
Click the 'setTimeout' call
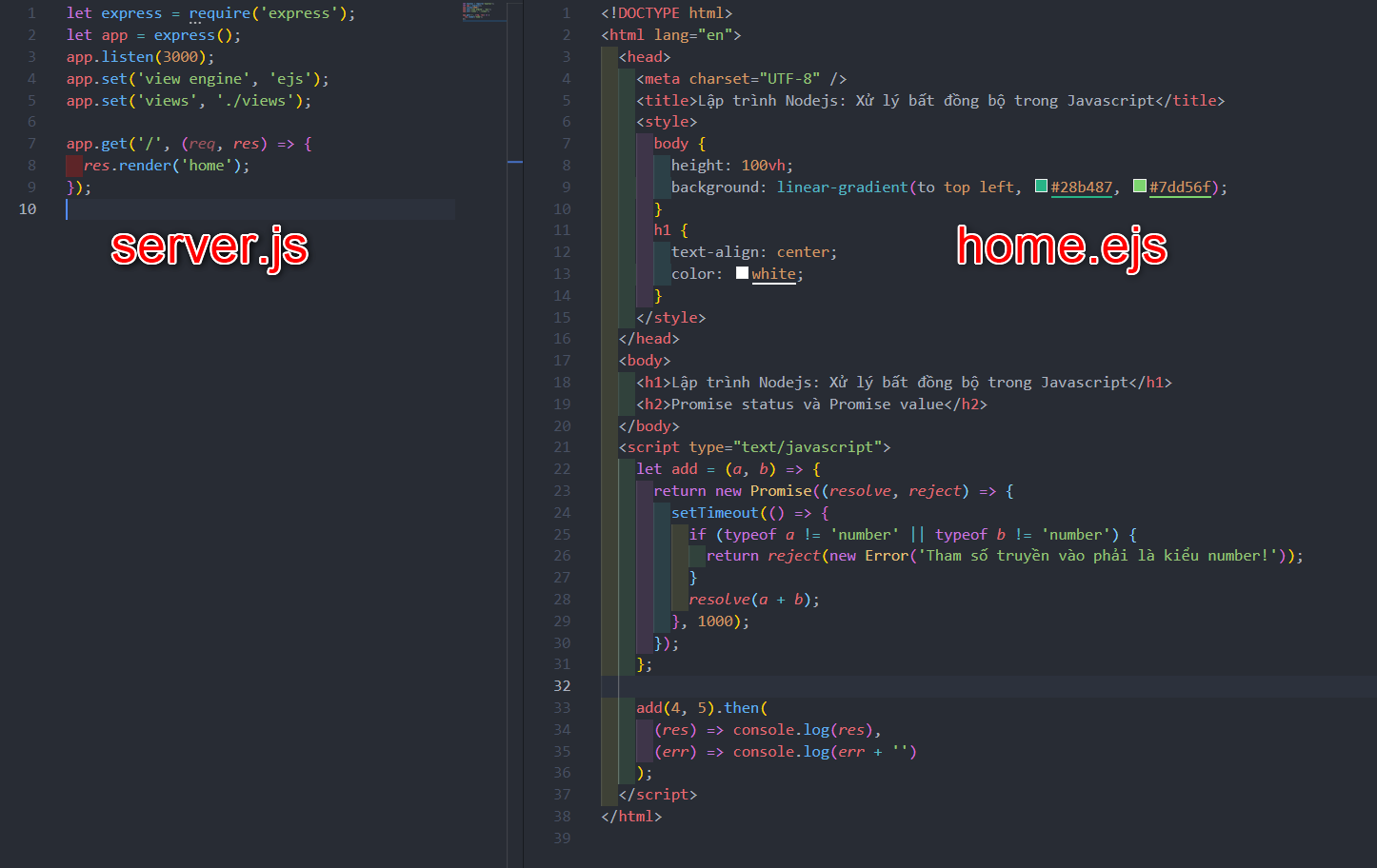pyautogui.click(x=714, y=513)
